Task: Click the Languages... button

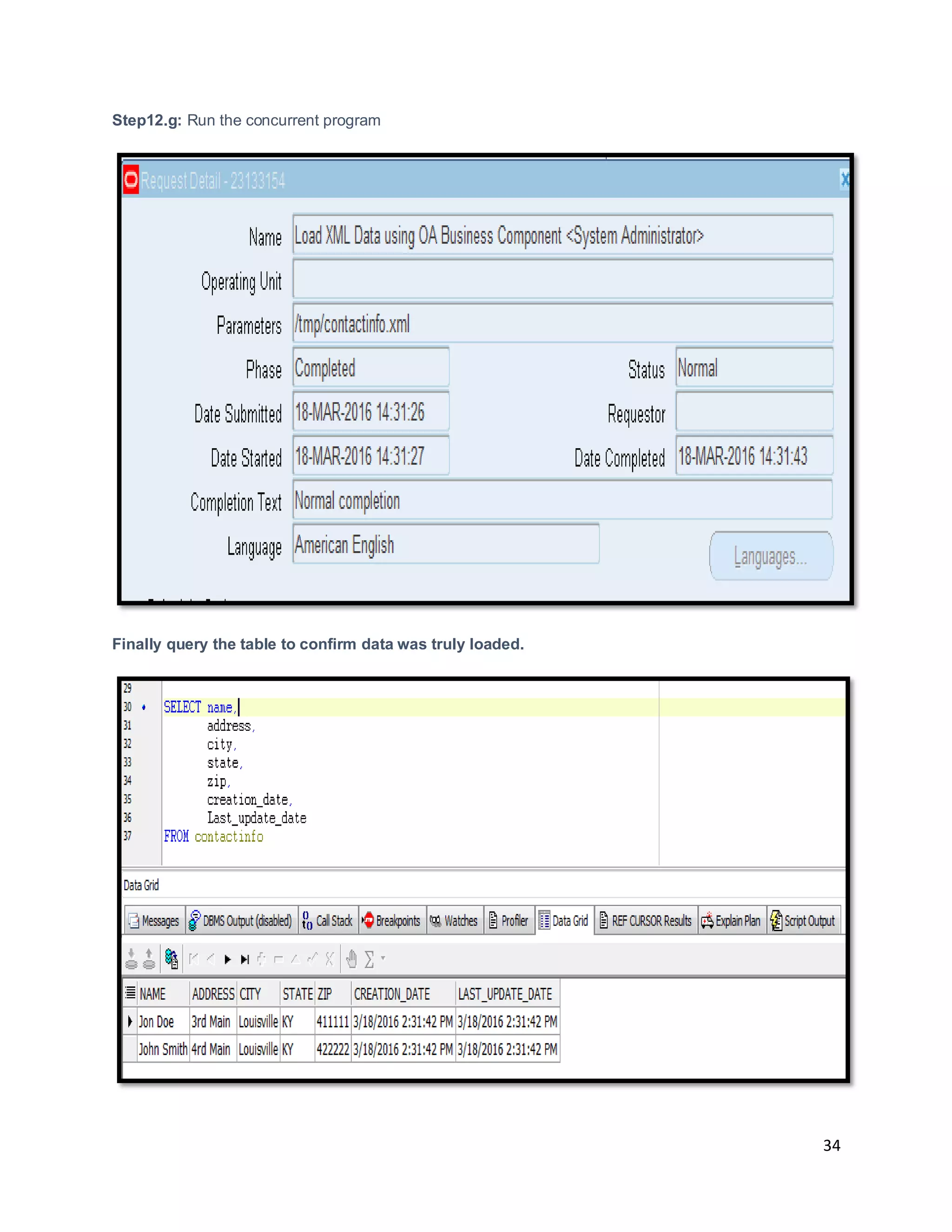Action: click(x=771, y=556)
